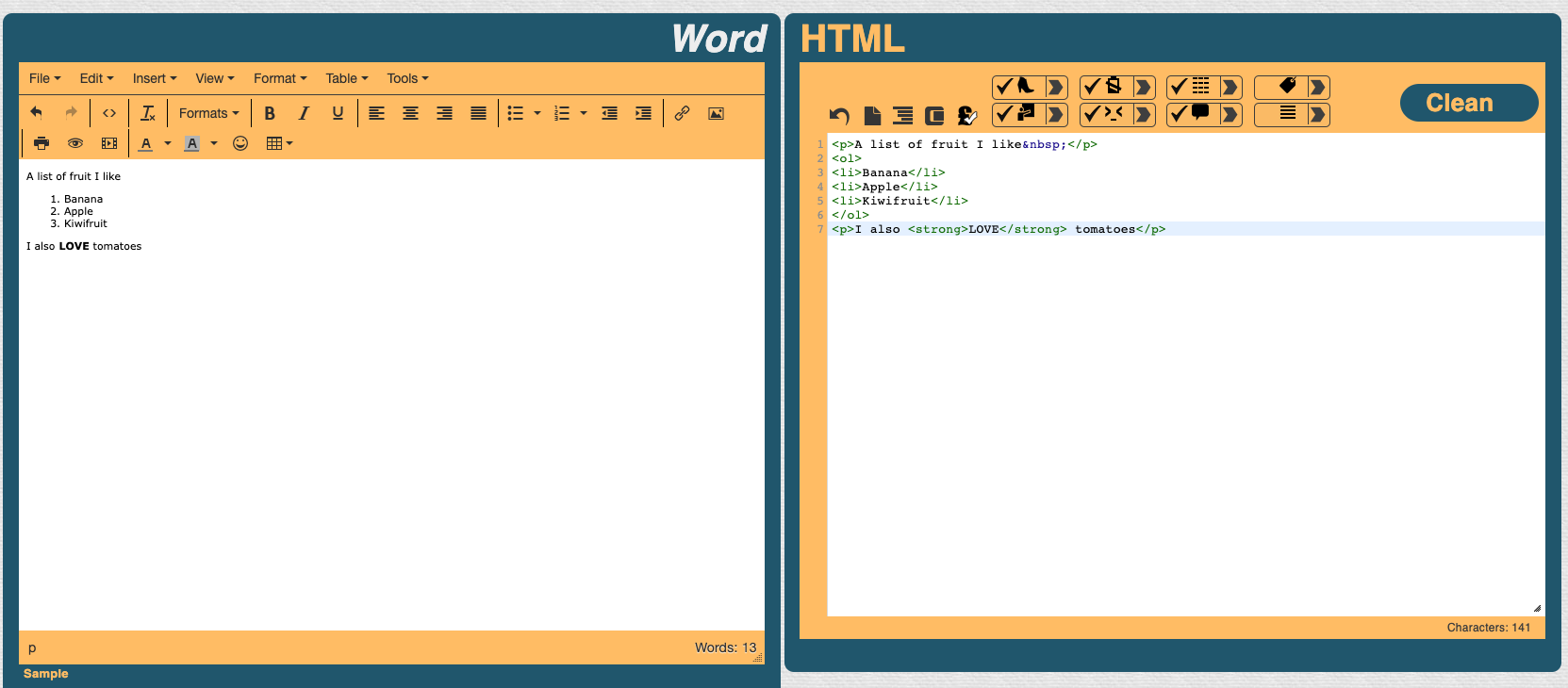Click the undo arrow in HTML panel
Screen dimensions: 1568x688
(839, 116)
